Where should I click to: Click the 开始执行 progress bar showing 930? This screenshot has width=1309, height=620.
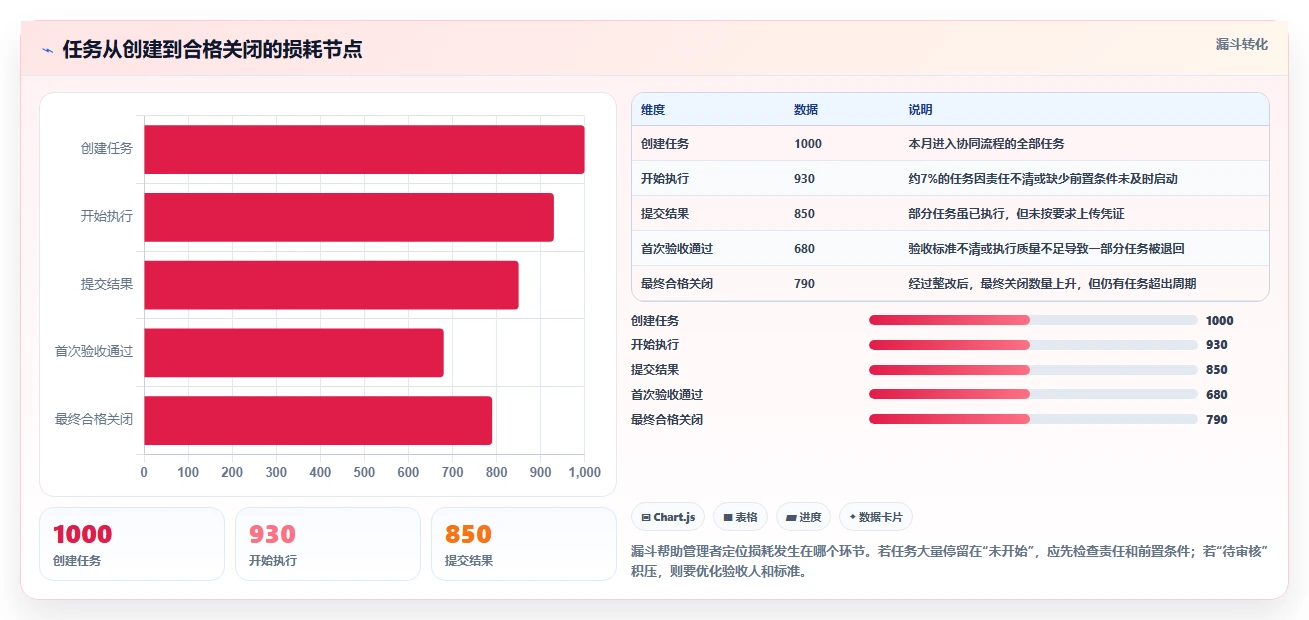click(x=1033, y=345)
